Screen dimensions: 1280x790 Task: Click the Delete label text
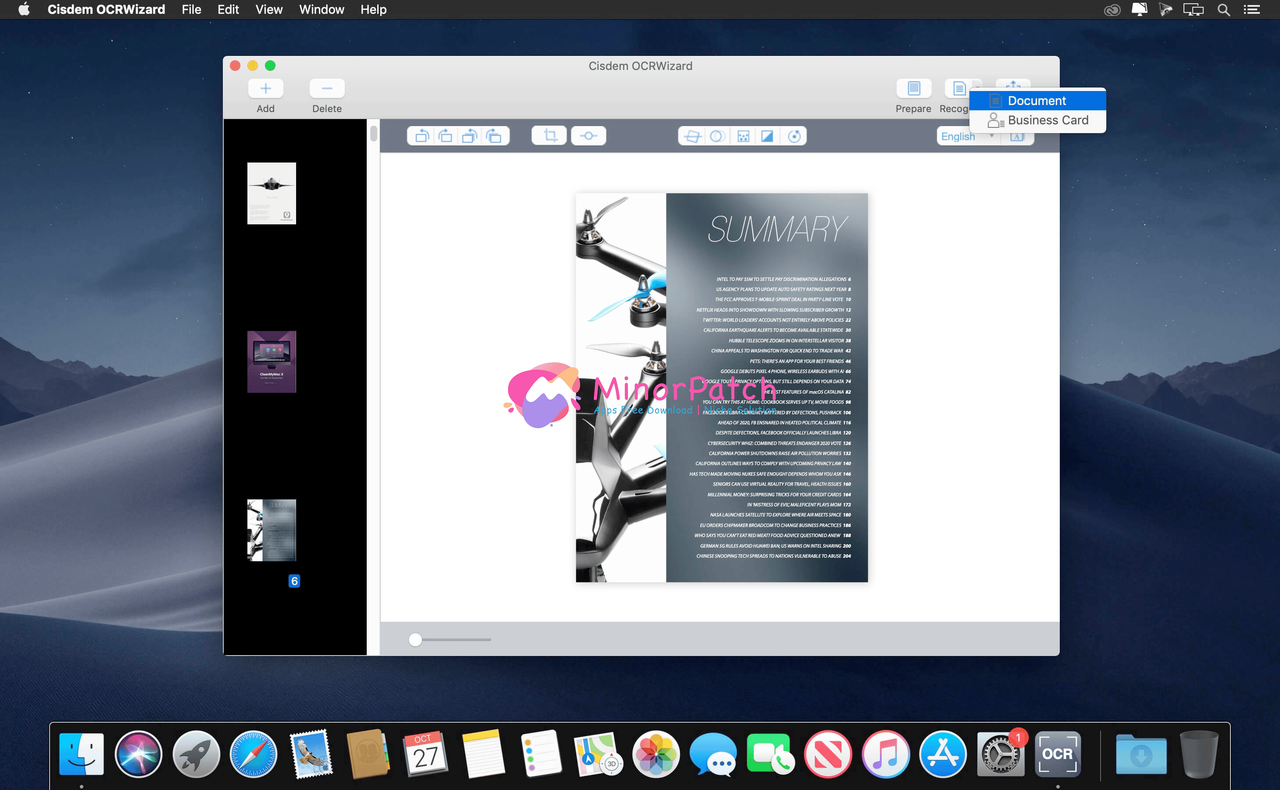coord(327,108)
